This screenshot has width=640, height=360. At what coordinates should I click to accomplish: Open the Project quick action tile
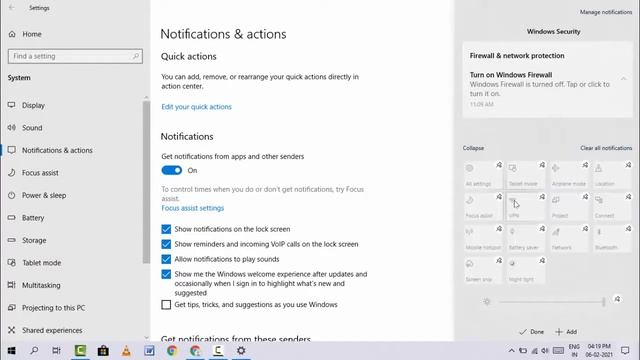pos(569,207)
